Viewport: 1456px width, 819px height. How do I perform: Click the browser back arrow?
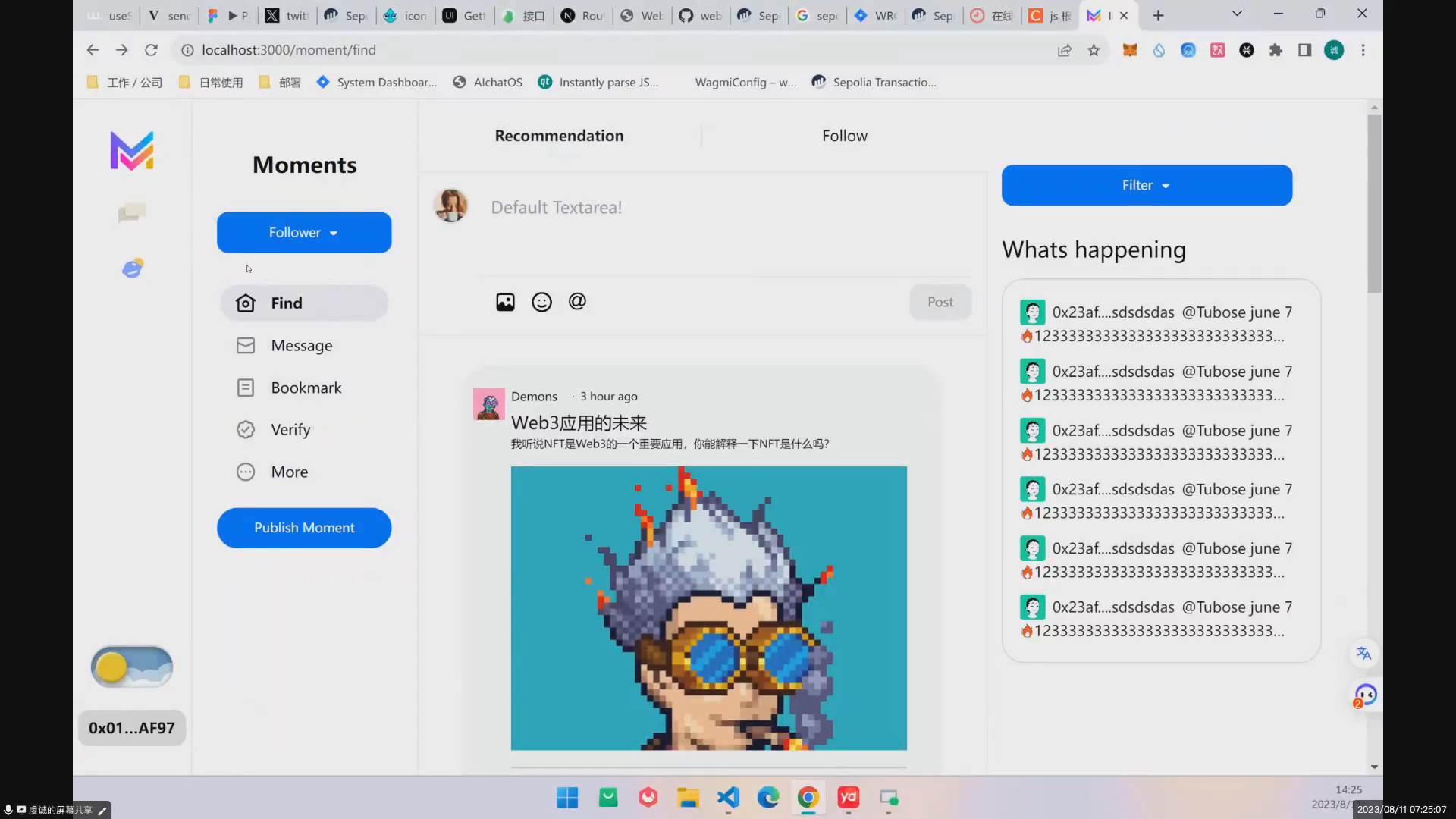click(93, 50)
